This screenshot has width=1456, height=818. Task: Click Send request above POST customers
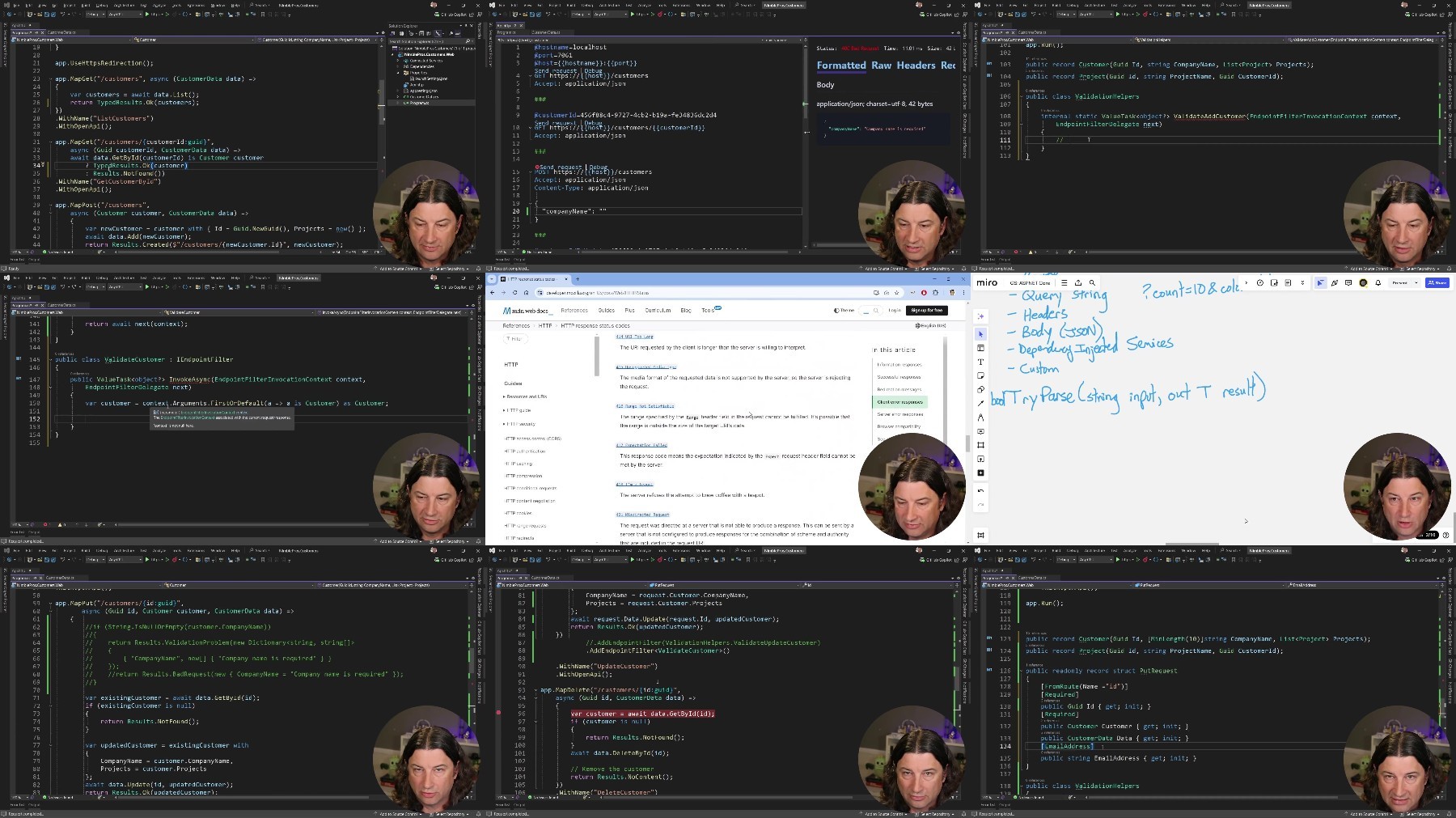(x=561, y=167)
